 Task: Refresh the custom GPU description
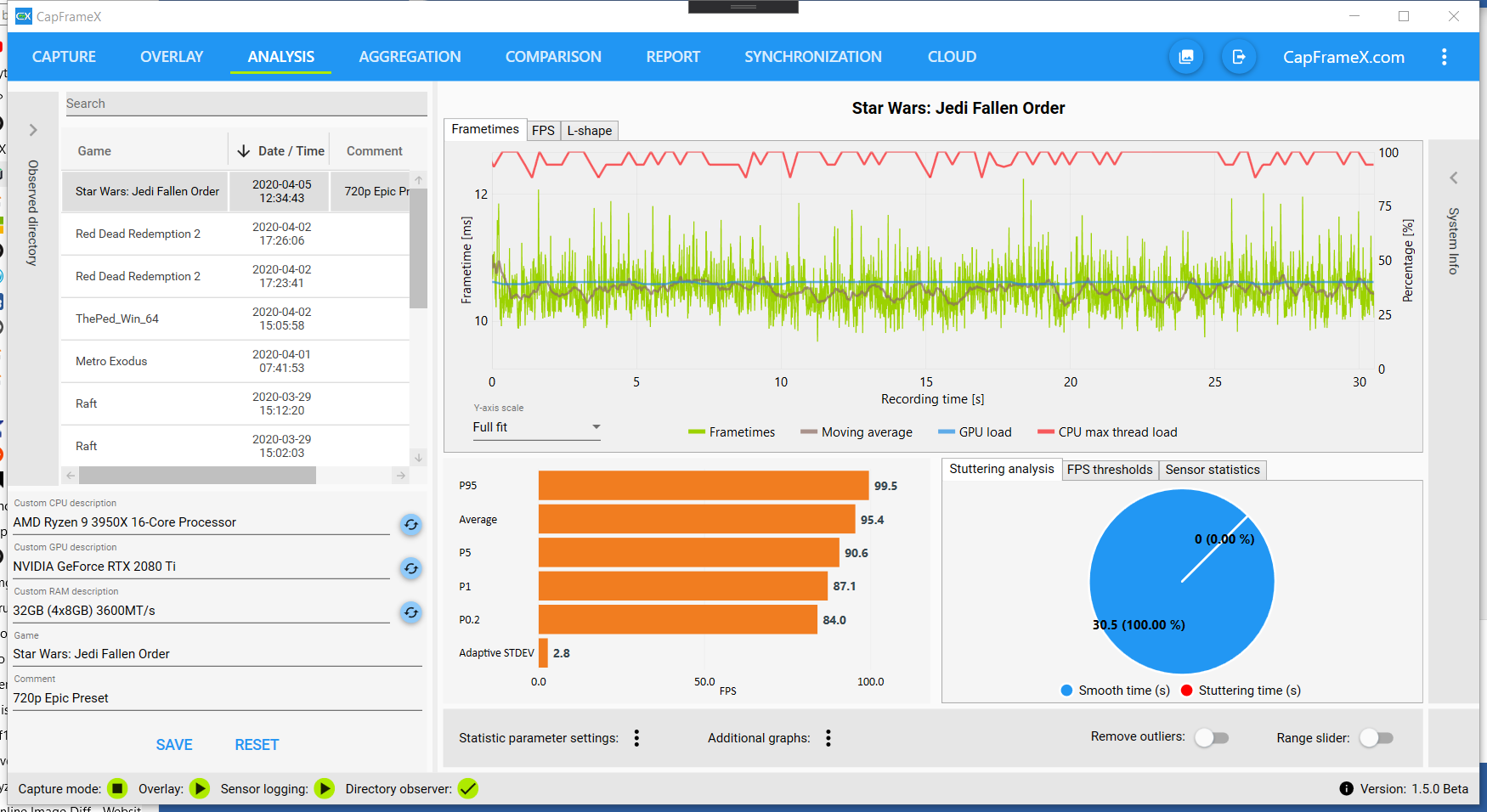(411, 568)
